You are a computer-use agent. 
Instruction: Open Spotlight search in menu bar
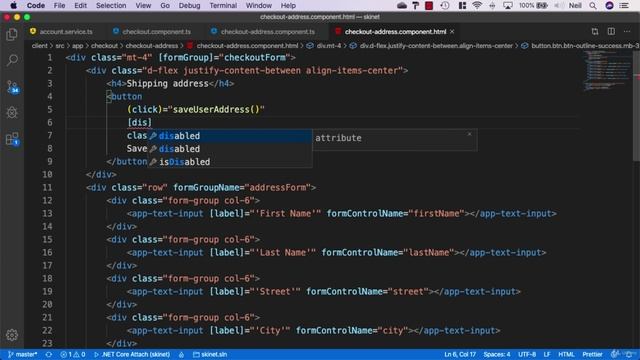point(593,5)
